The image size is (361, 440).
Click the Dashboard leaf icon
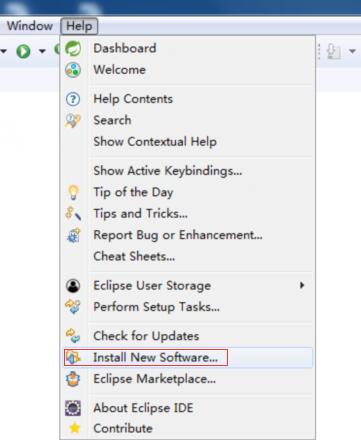(x=73, y=49)
